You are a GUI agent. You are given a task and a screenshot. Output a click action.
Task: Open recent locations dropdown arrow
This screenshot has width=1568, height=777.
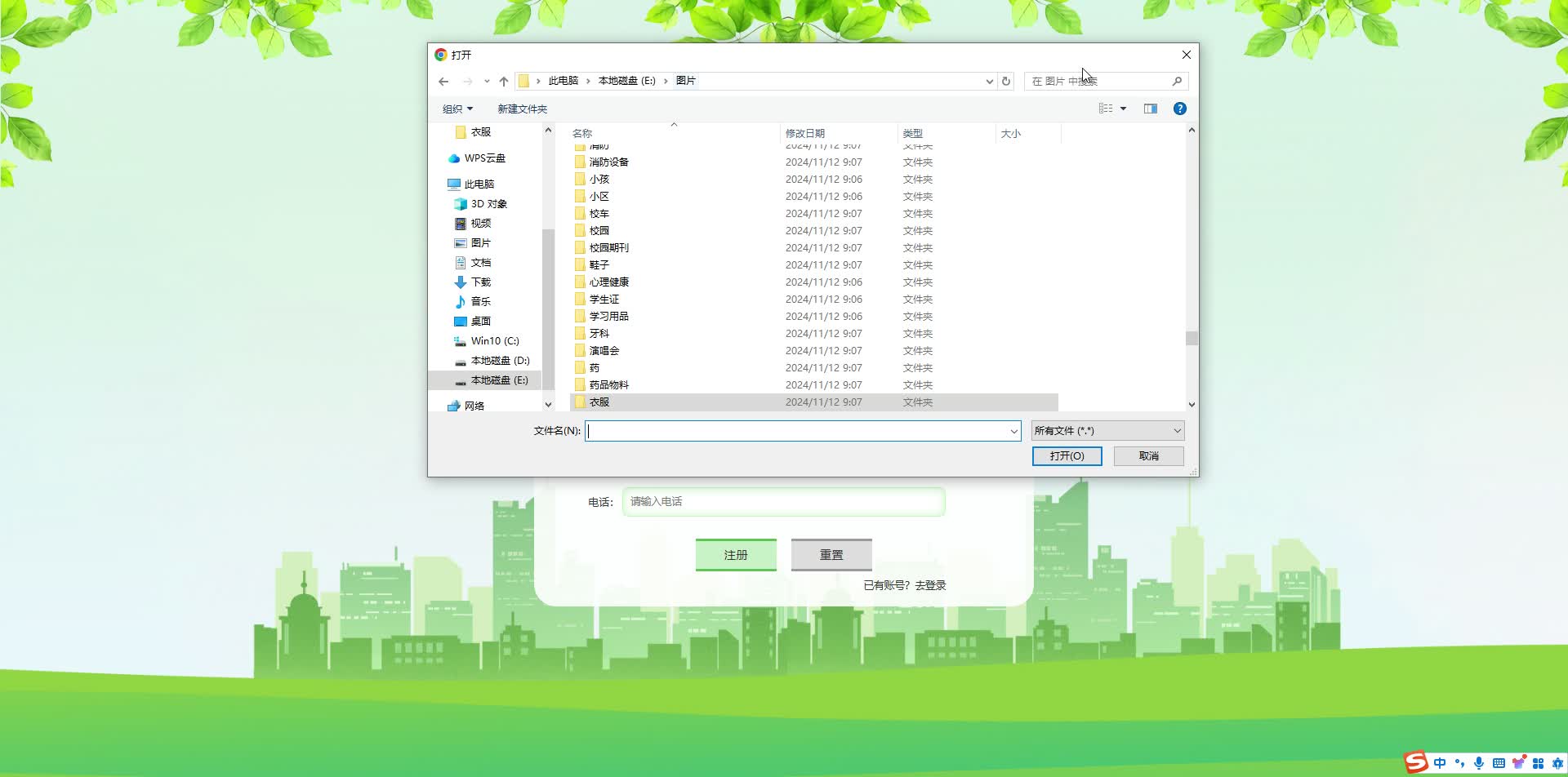487,82
